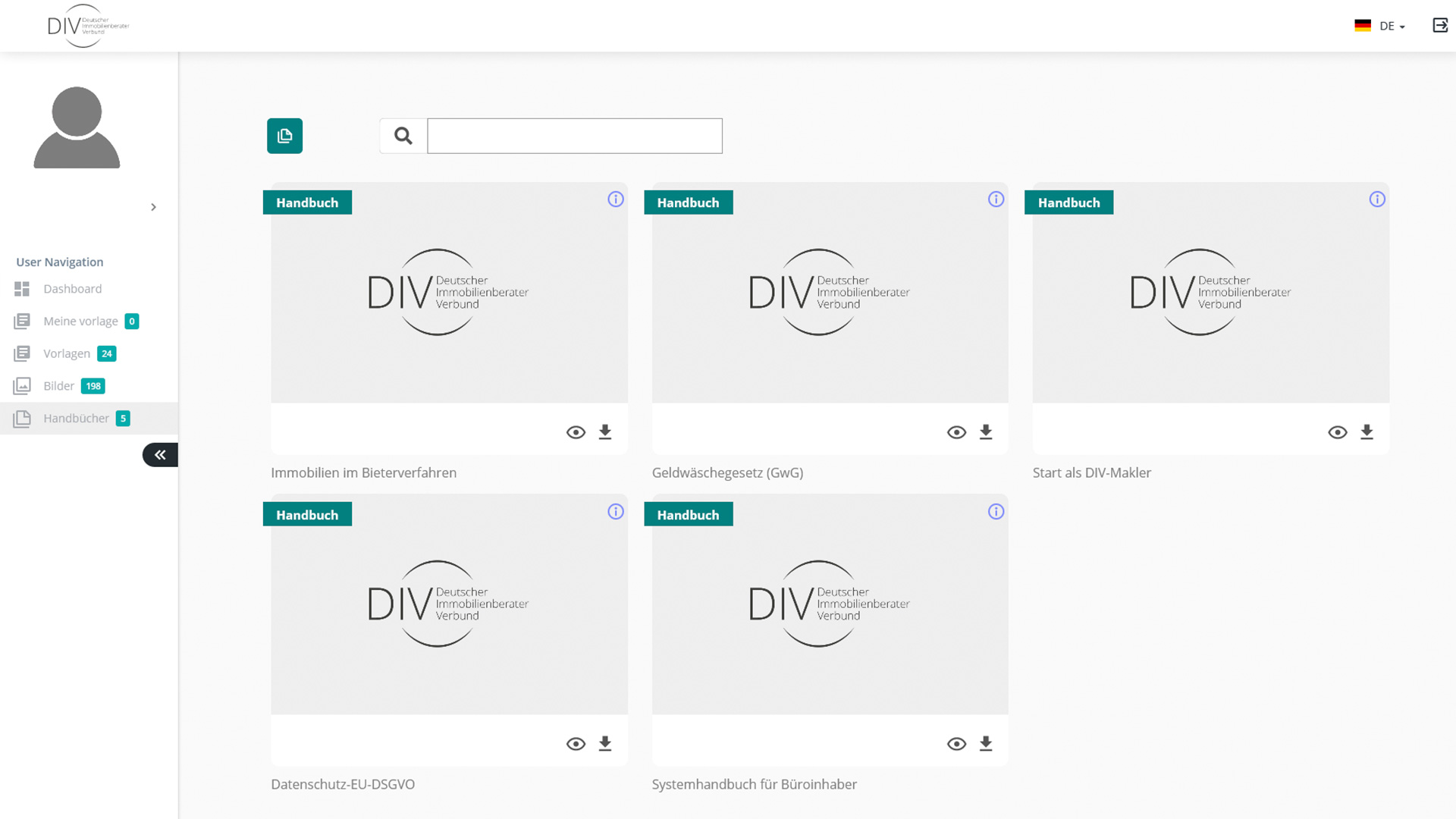Viewport: 1456px width, 819px height.
Task: Go to Dashboard in sidebar
Action: tap(72, 289)
